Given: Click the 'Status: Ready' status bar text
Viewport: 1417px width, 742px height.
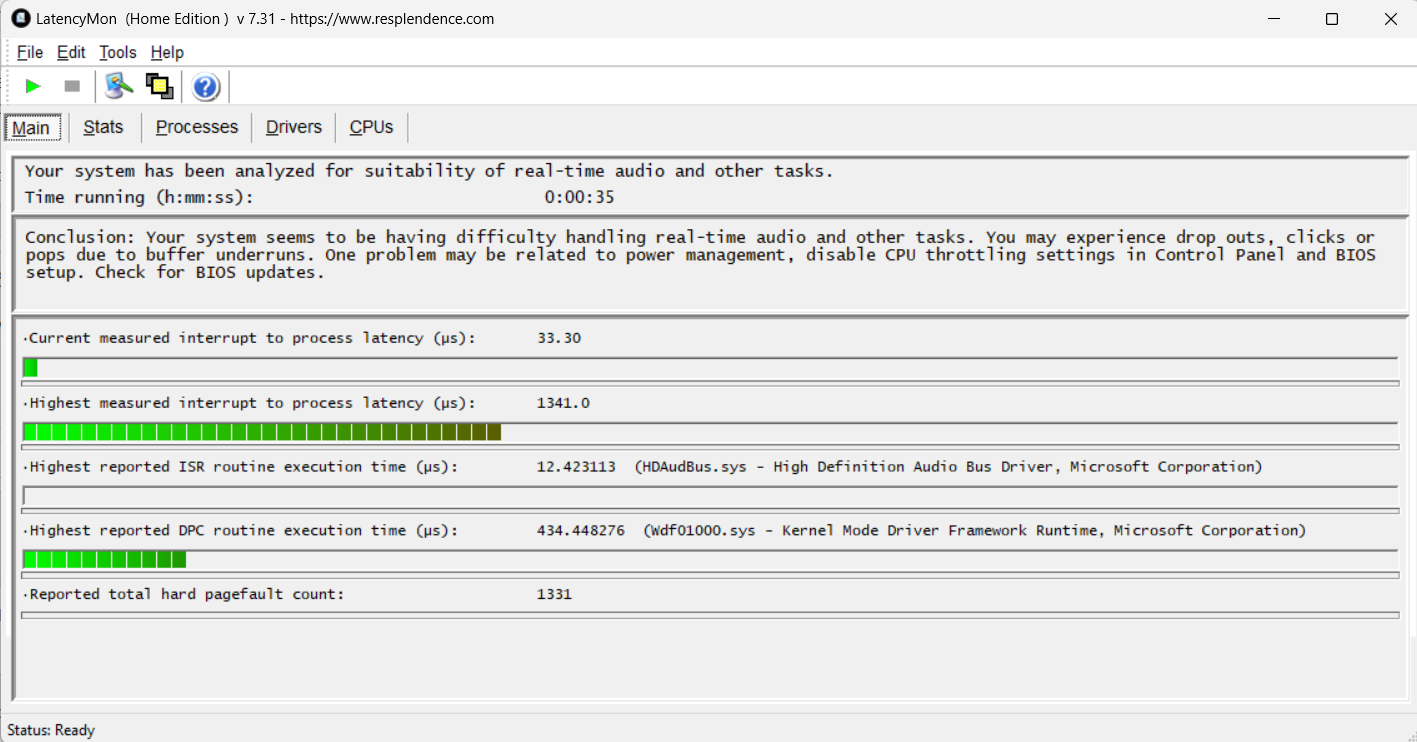Looking at the screenshot, I should (x=51, y=730).
